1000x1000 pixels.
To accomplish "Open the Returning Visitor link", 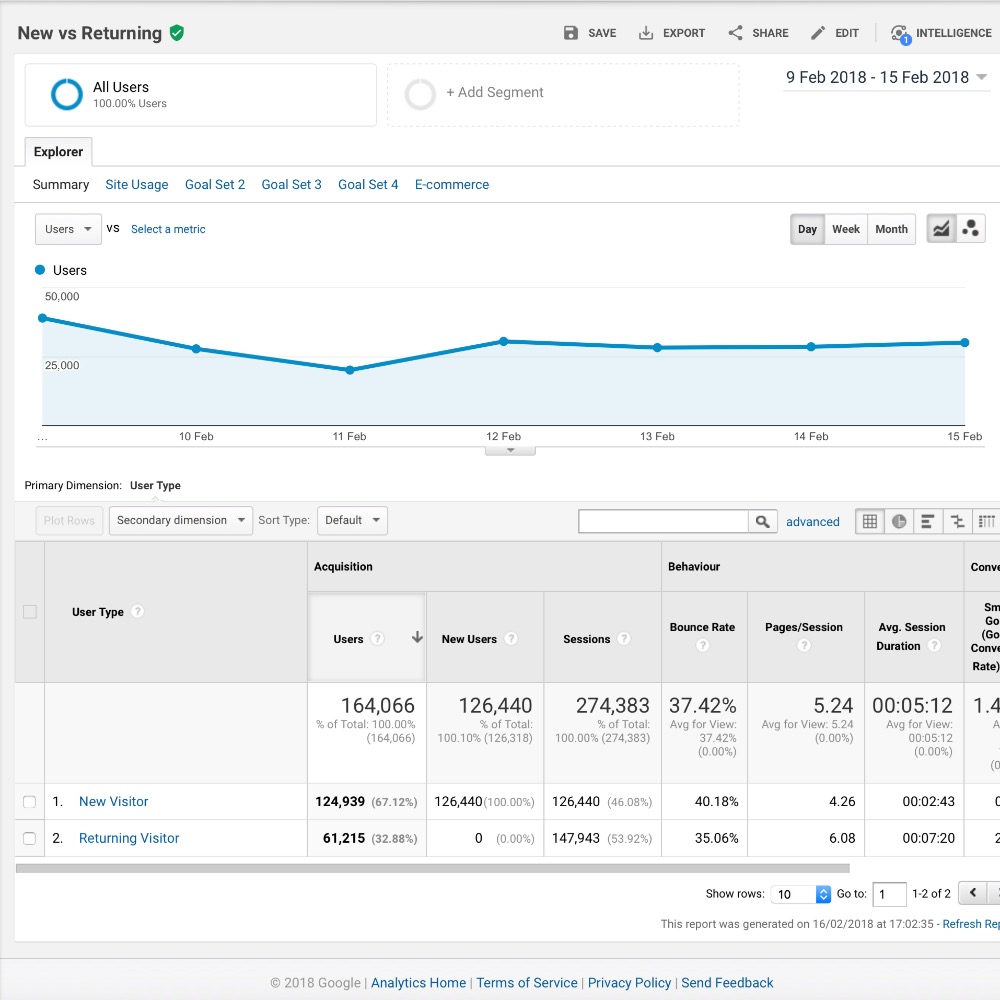I will pyautogui.click(x=129, y=838).
